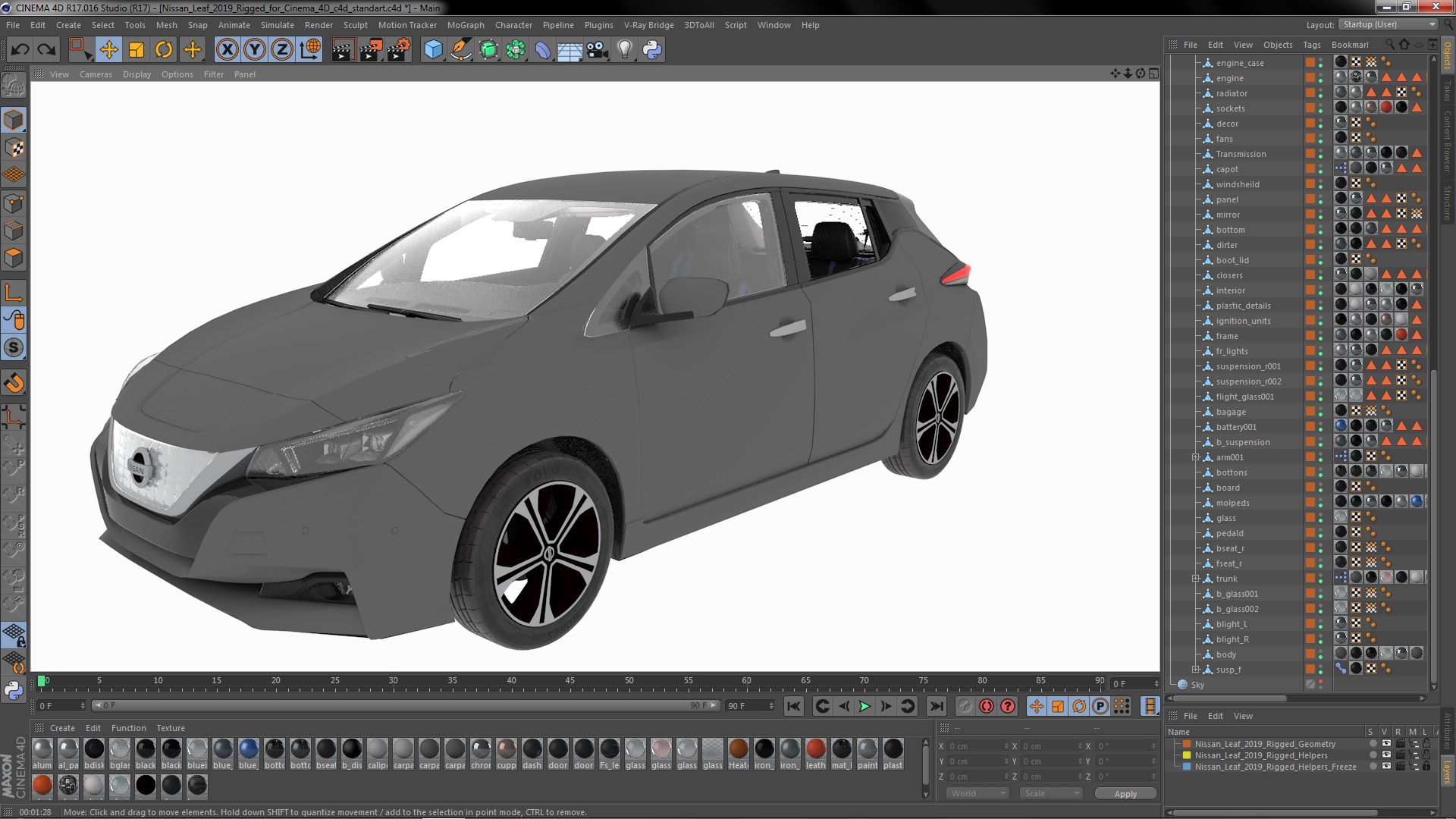Click frame 45 on the timeline
Viewport: 1456px width, 819px height.
[x=570, y=681]
